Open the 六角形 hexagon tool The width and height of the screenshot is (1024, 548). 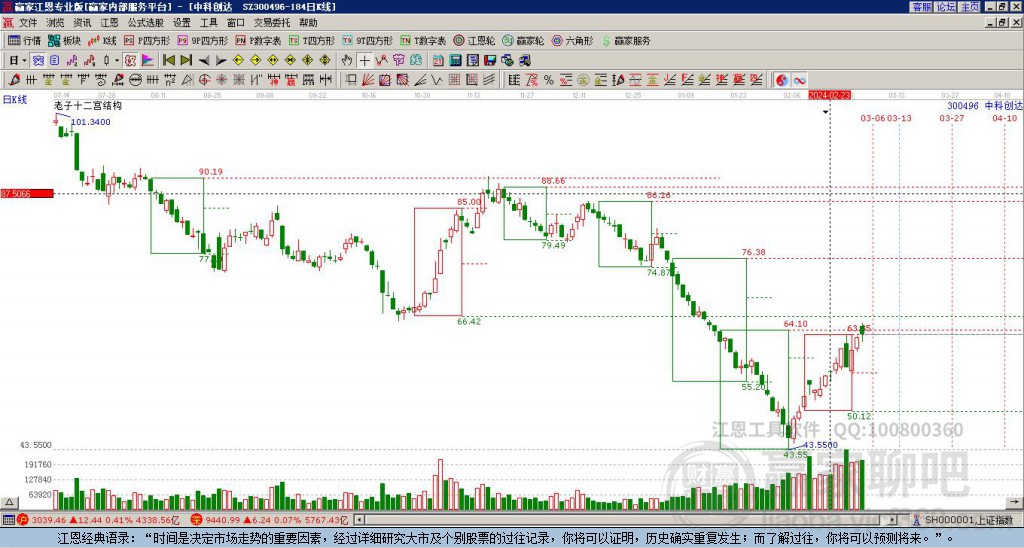tap(572, 40)
